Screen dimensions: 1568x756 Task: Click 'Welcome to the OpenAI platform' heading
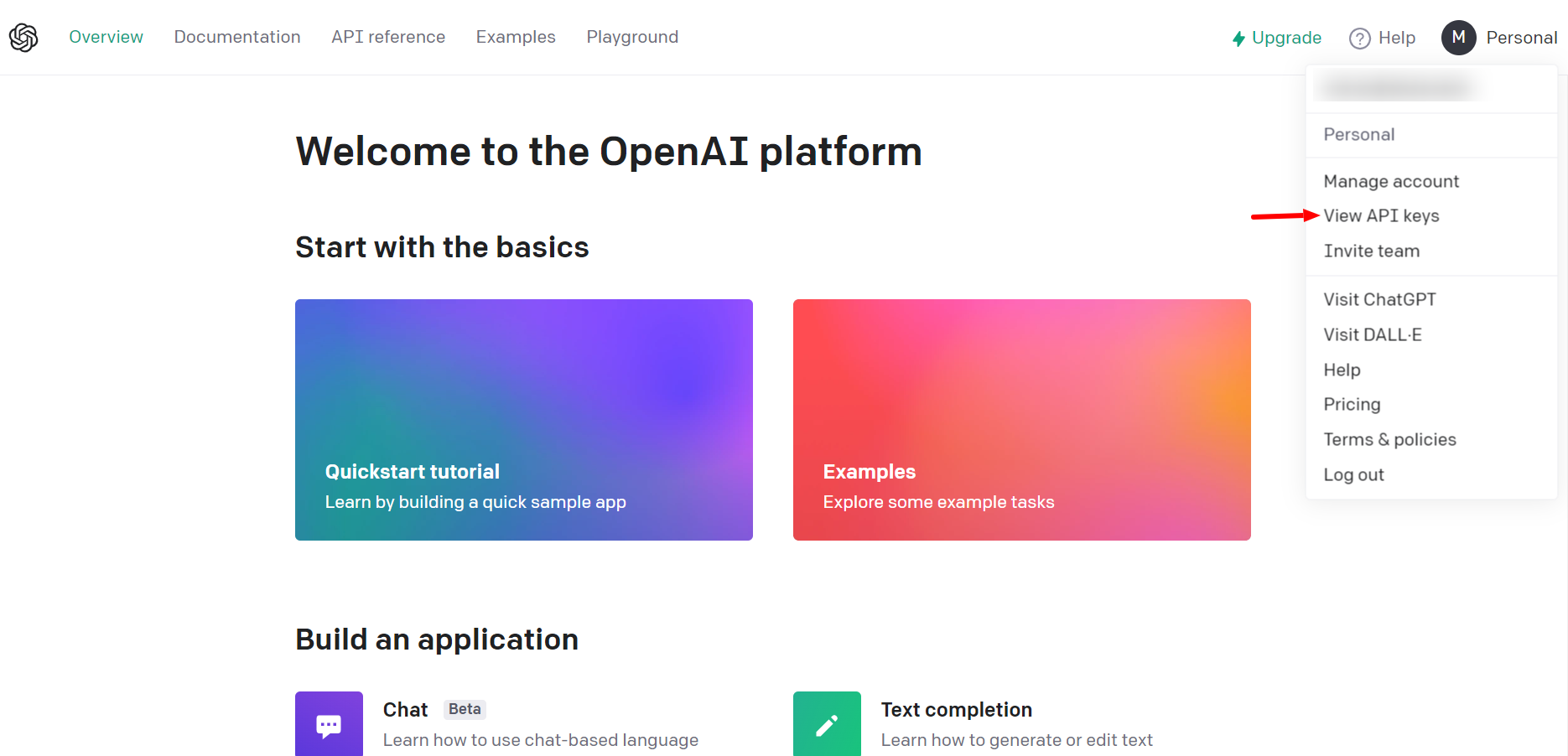pos(609,152)
